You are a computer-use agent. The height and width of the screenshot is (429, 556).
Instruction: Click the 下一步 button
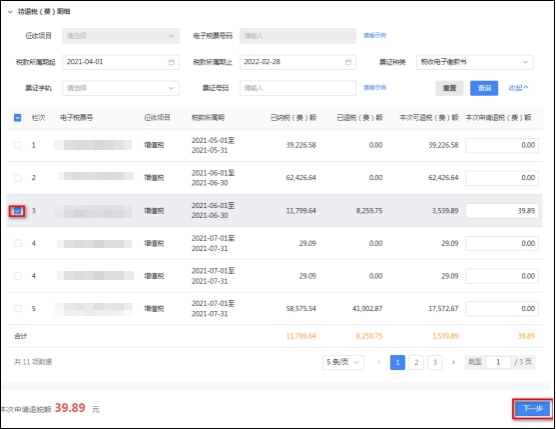(533, 409)
